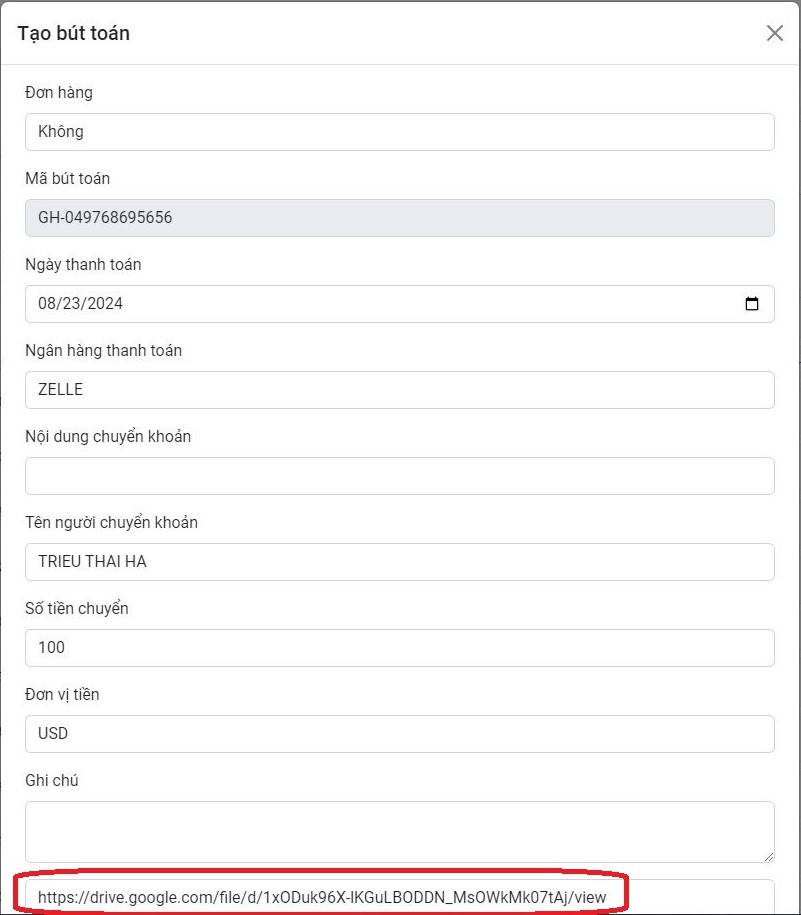801x915 pixels.
Task: Click the greyed Mã bút toán code field
Action: click(x=400, y=218)
